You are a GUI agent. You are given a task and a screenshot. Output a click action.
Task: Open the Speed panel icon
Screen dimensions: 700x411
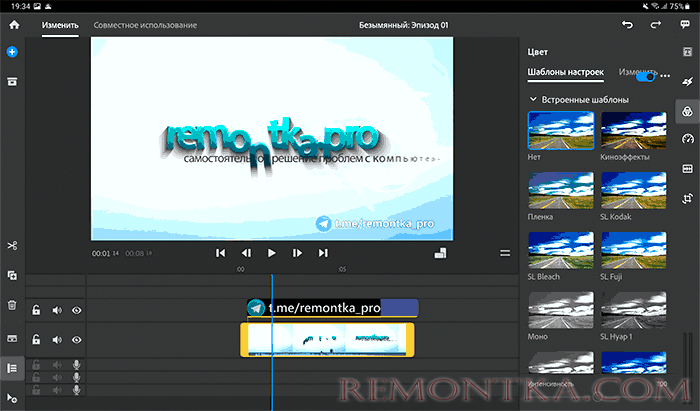pos(688,139)
